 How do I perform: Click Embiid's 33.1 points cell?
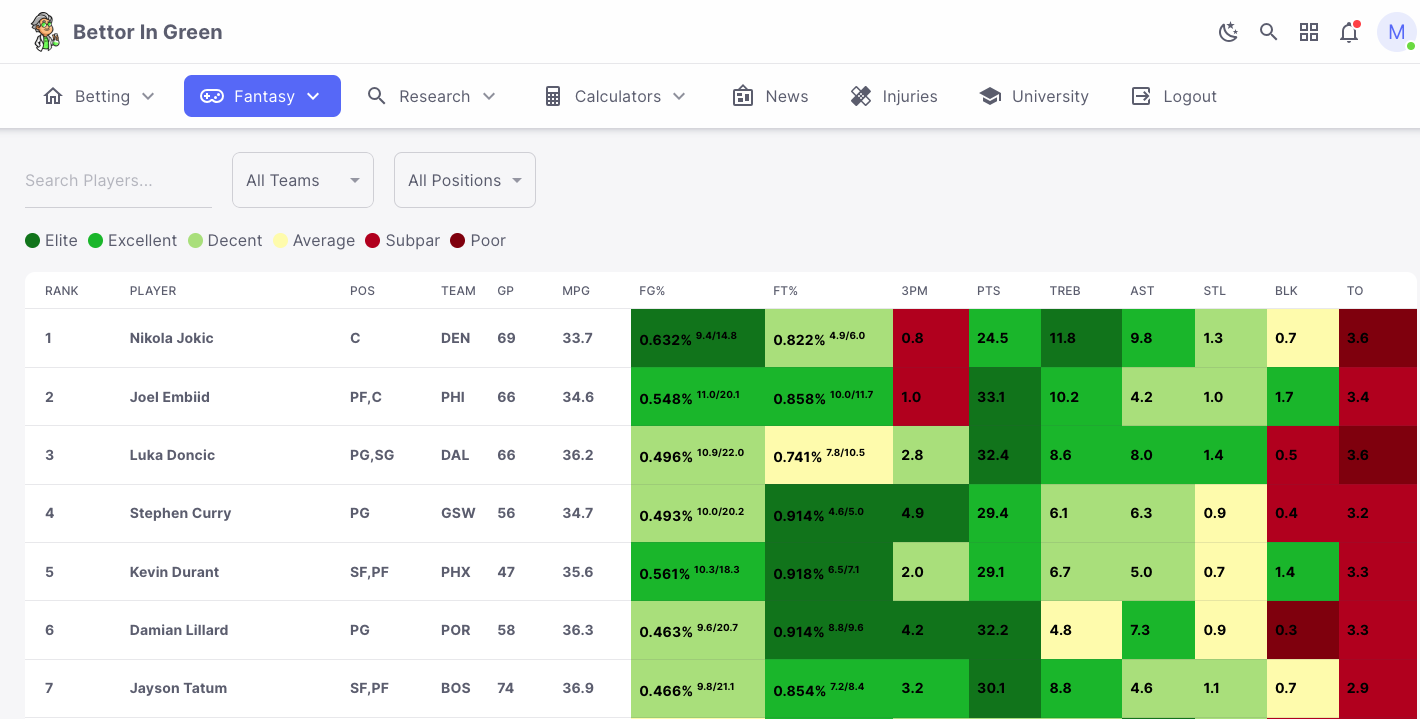(1005, 397)
